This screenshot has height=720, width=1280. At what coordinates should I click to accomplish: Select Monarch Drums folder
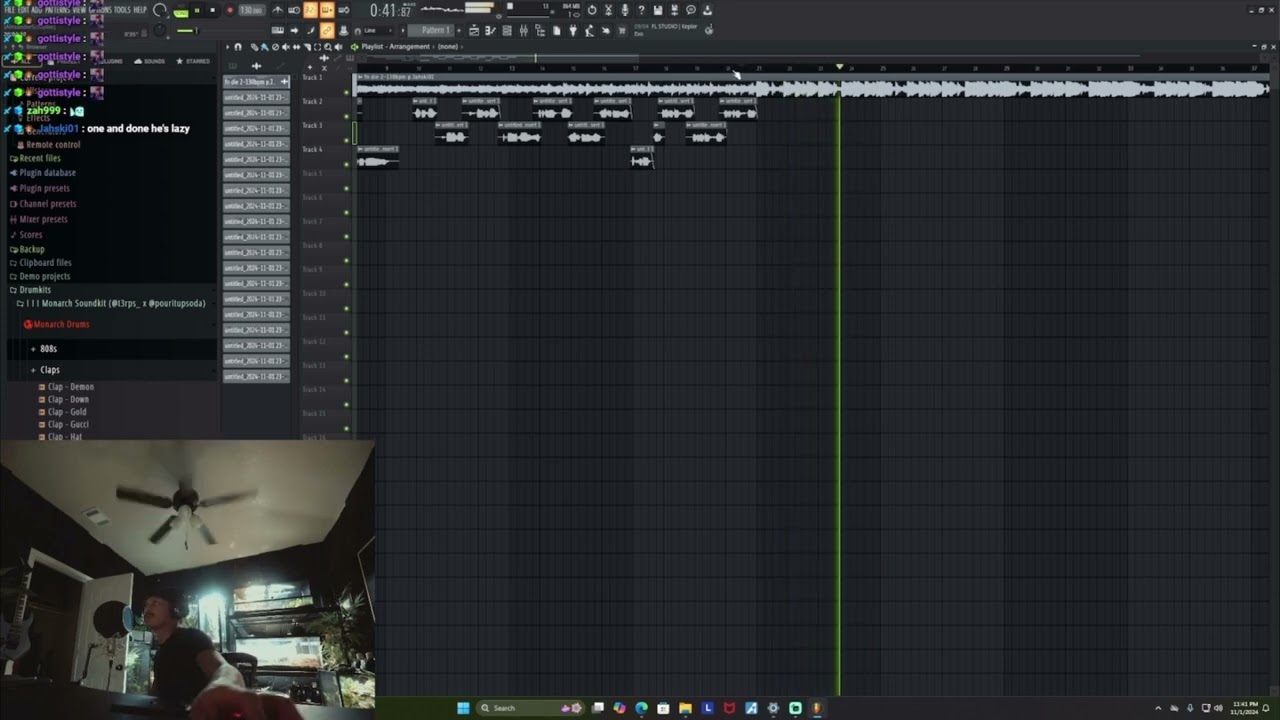56,324
